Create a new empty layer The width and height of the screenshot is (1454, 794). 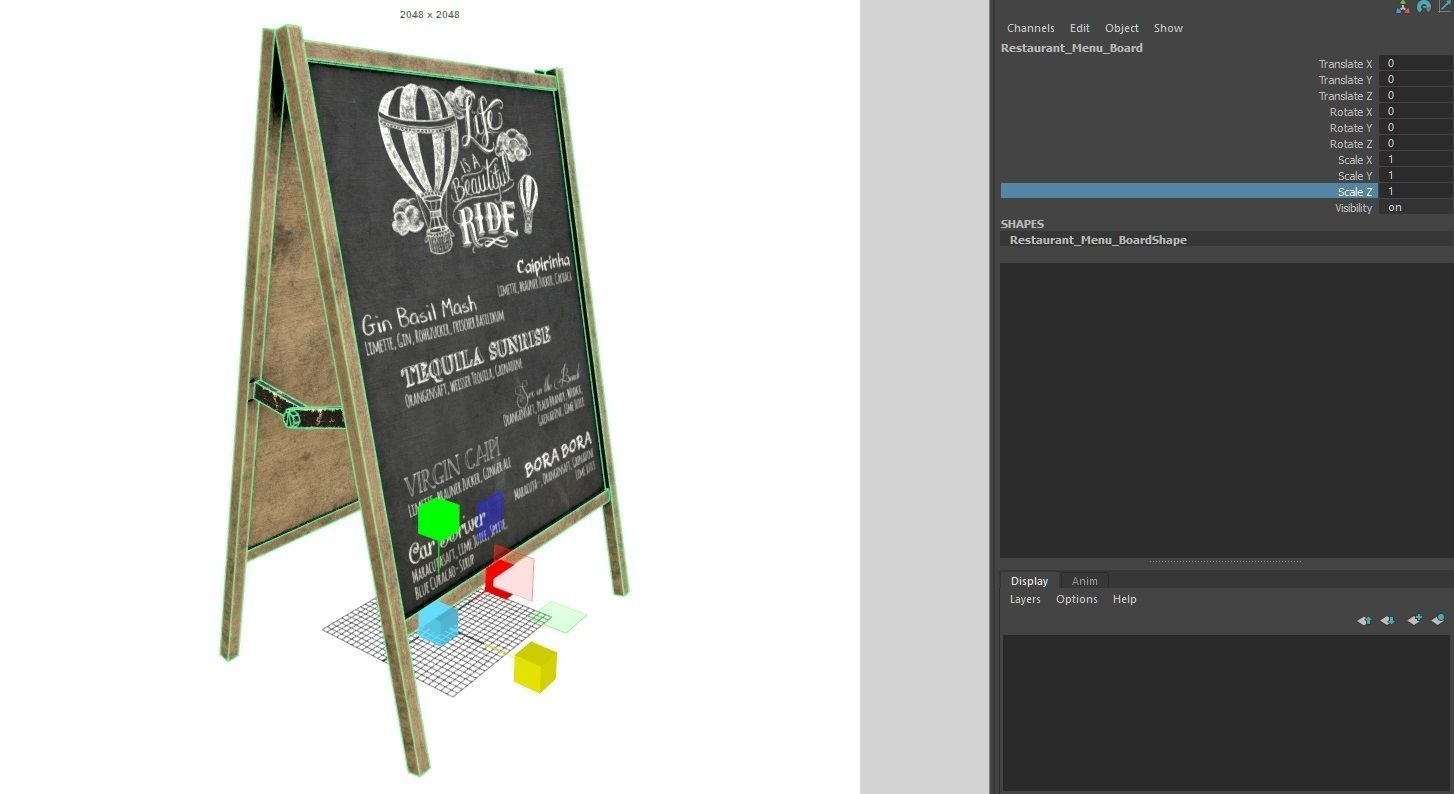1414,620
